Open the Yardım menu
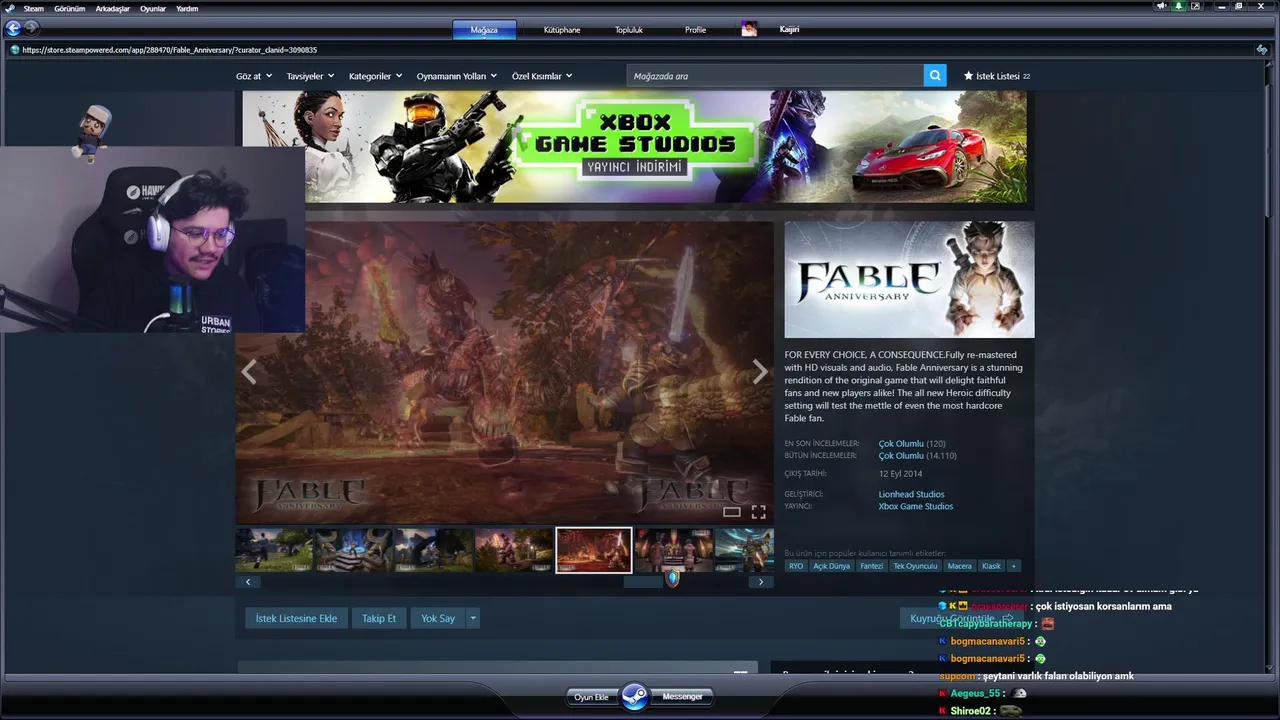Viewport: 1280px width, 720px height. [x=187, y=8]
